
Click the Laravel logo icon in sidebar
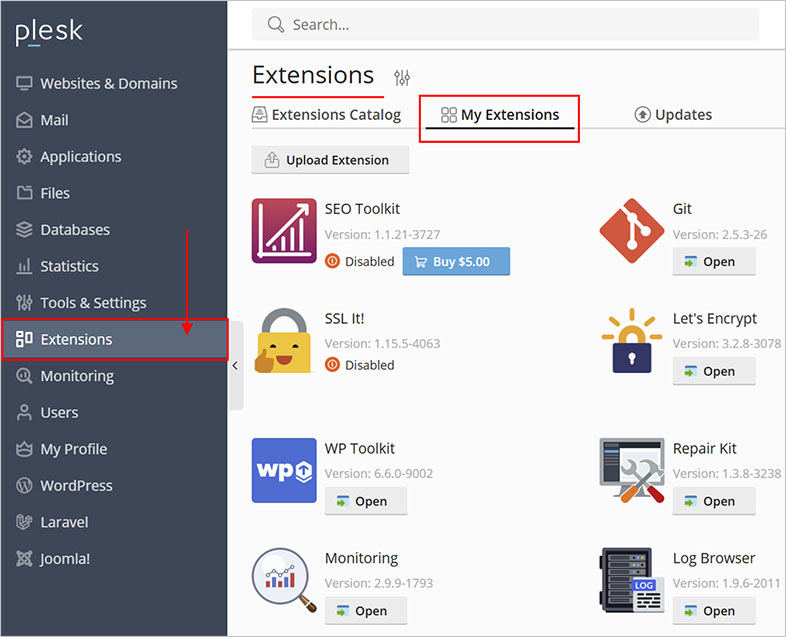click(x=24, y=522)
